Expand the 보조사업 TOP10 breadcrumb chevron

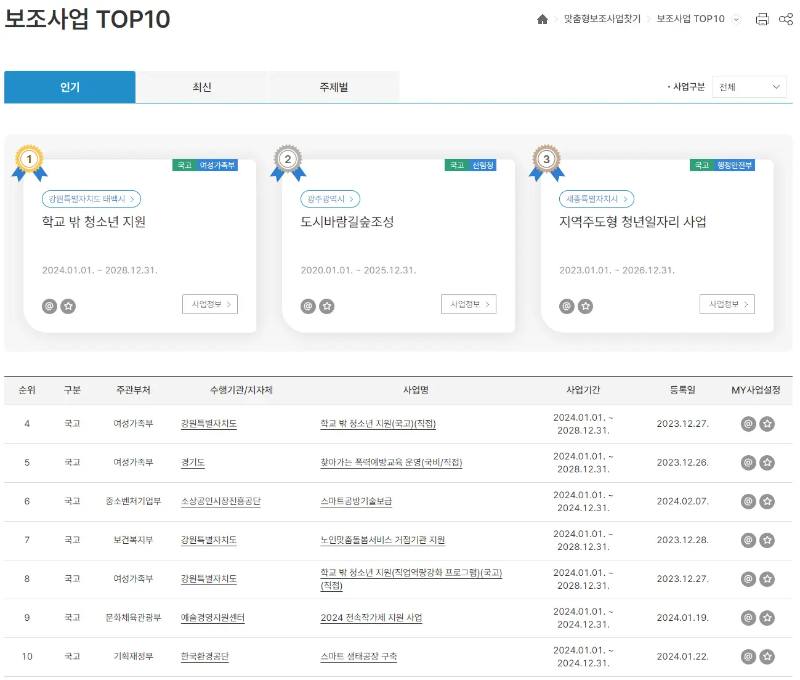[x=737, y=17]
